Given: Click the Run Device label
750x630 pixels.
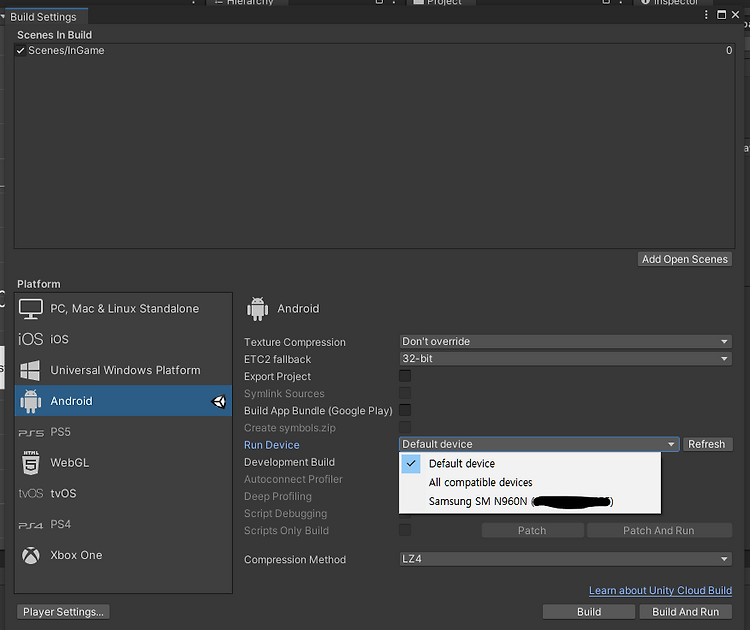Looking at the screenshot, I should click(272, 445).
